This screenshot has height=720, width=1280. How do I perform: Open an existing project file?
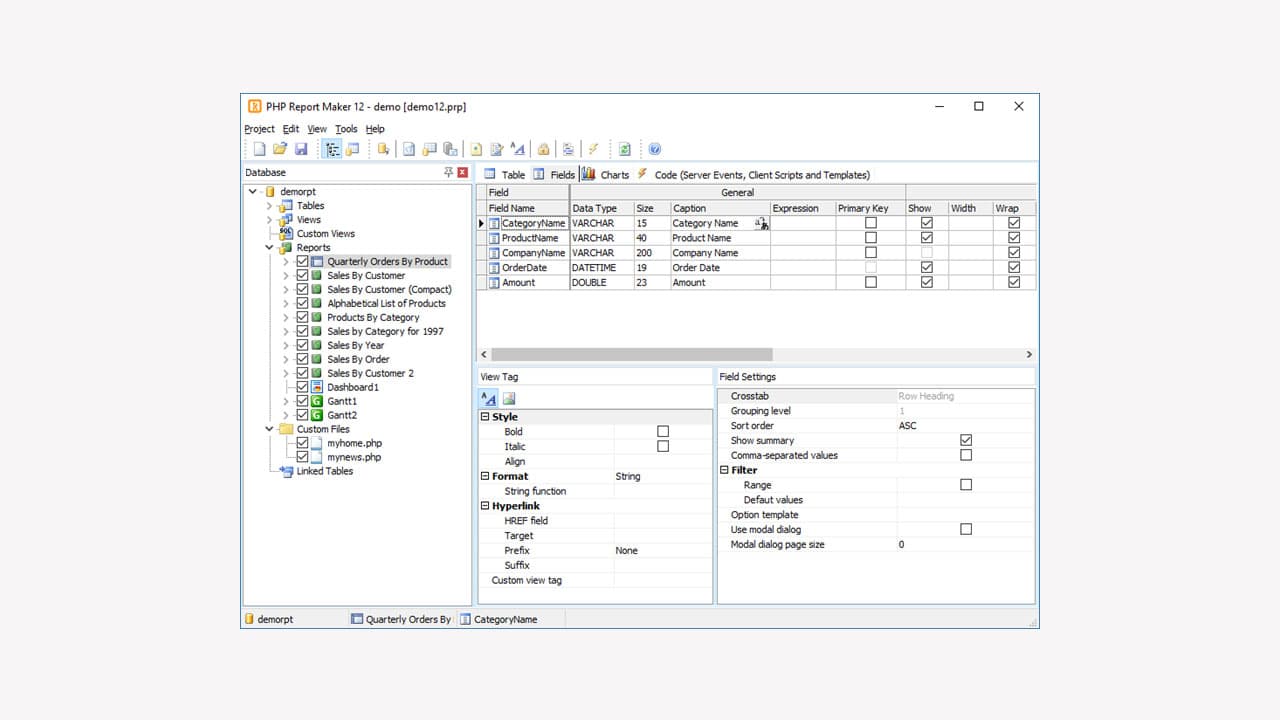click(280, 148)
